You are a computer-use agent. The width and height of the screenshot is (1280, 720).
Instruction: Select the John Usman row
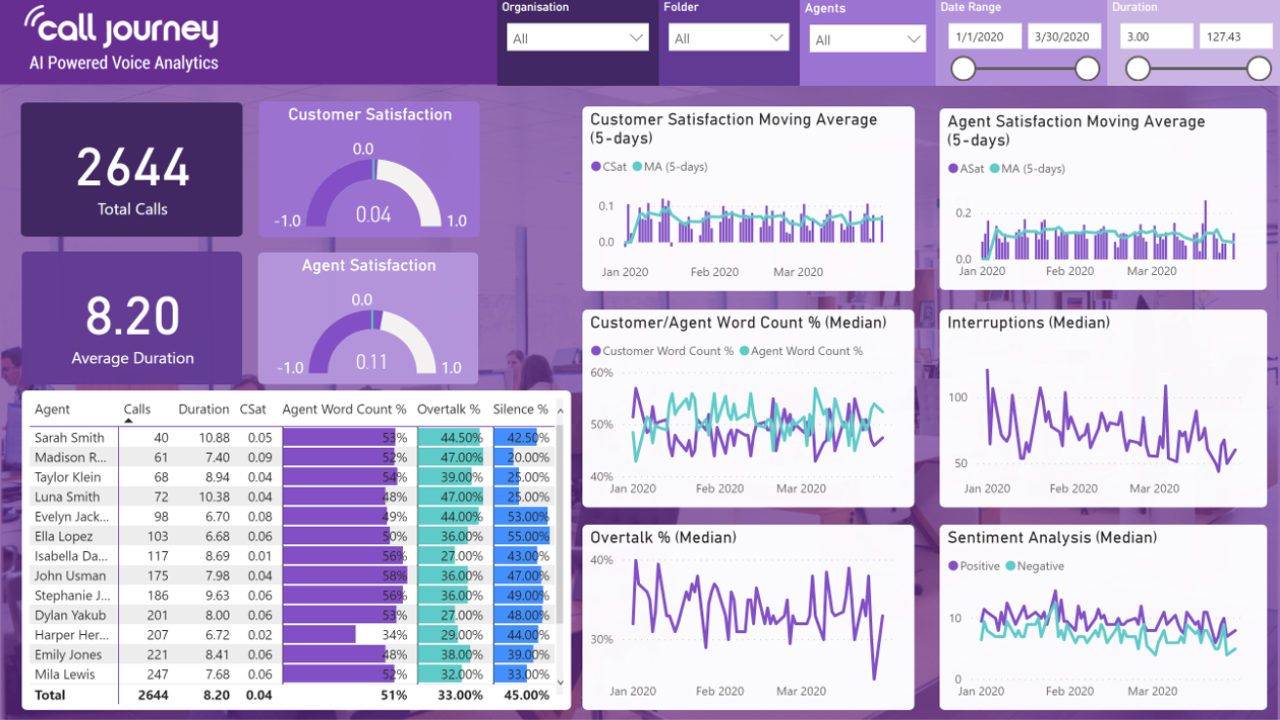coord(290,576)
